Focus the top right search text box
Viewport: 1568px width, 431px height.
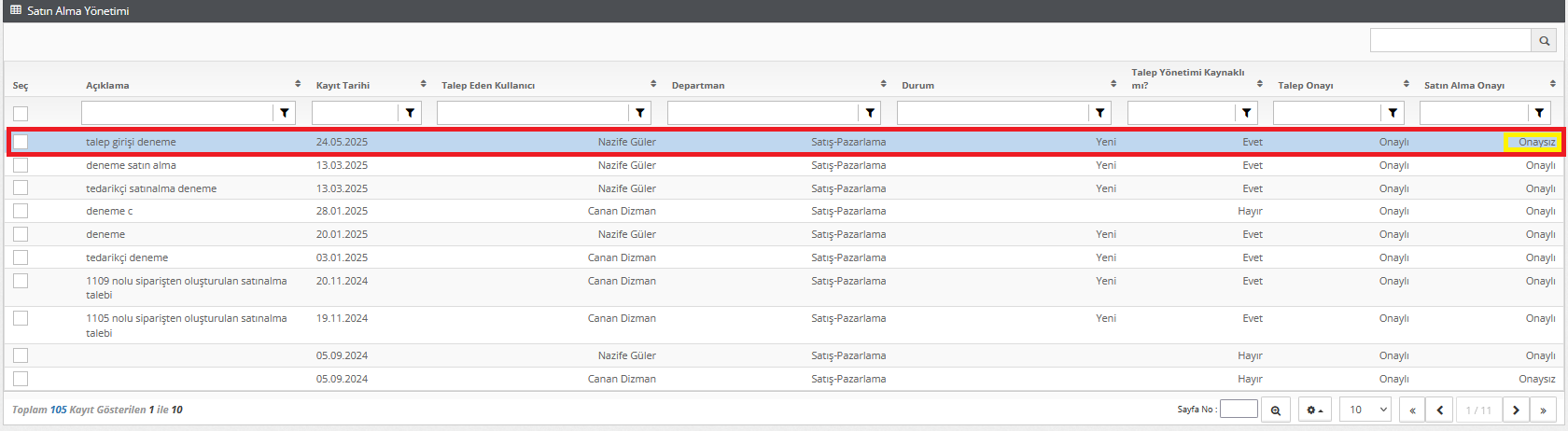click(x=1449, y=40)
